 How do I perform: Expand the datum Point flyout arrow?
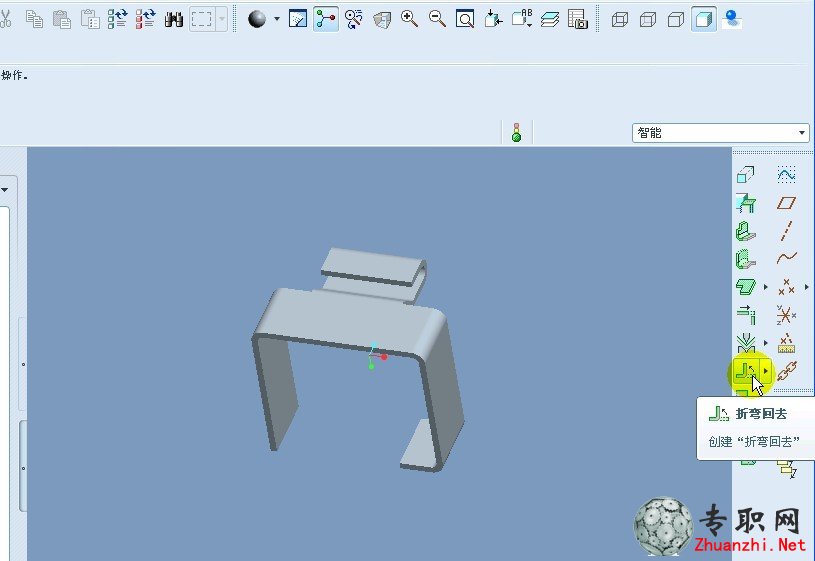(806, 286)
